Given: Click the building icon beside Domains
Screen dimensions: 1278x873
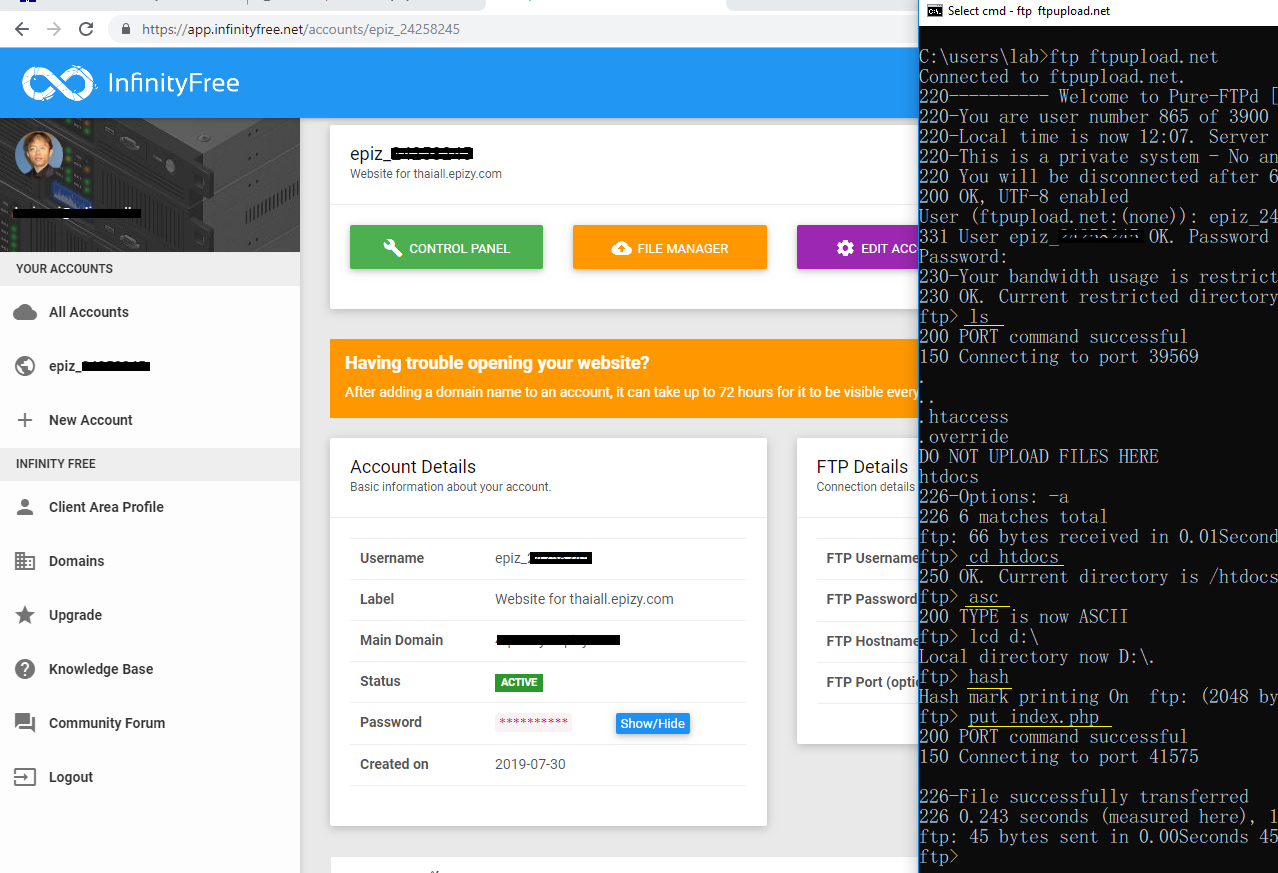Looking at the screenshot, I should tap(25, 561).
